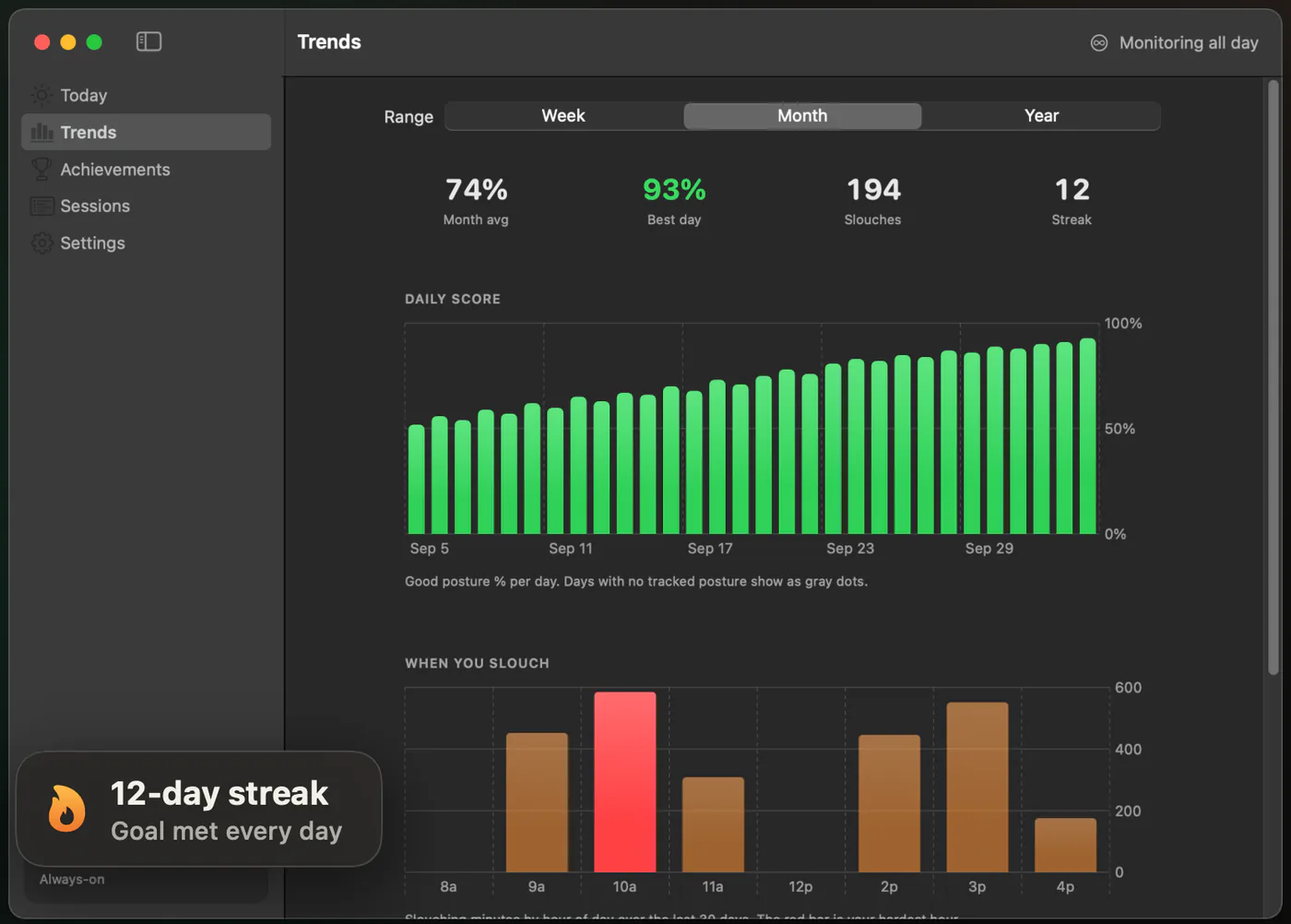Click the streak flame icon
Image resolution: width=1291 pixels, height=924 pixels.
coord(66,809)
